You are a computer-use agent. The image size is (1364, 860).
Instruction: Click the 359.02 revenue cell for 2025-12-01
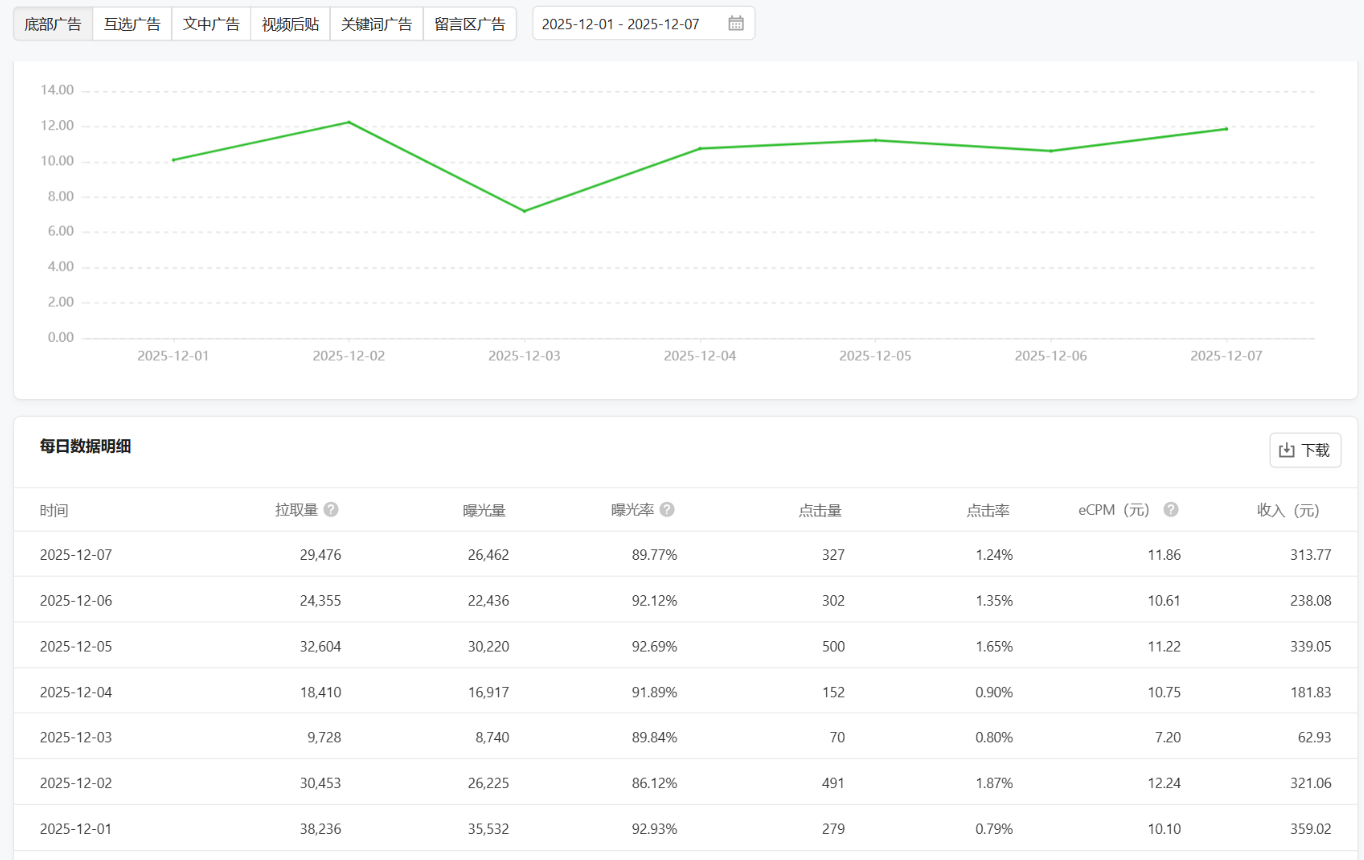coord(1310,829)
